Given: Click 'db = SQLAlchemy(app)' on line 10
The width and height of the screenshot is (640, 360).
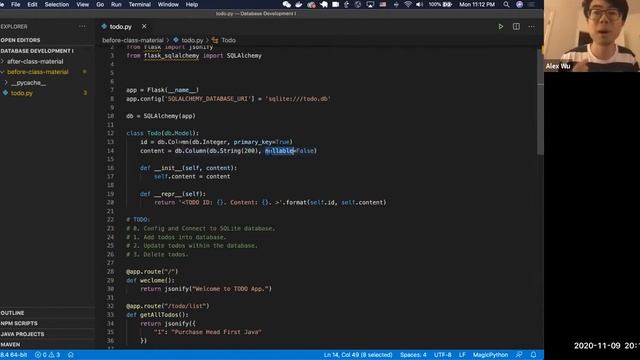Looking at the screenshot, I should click(161, 116).
